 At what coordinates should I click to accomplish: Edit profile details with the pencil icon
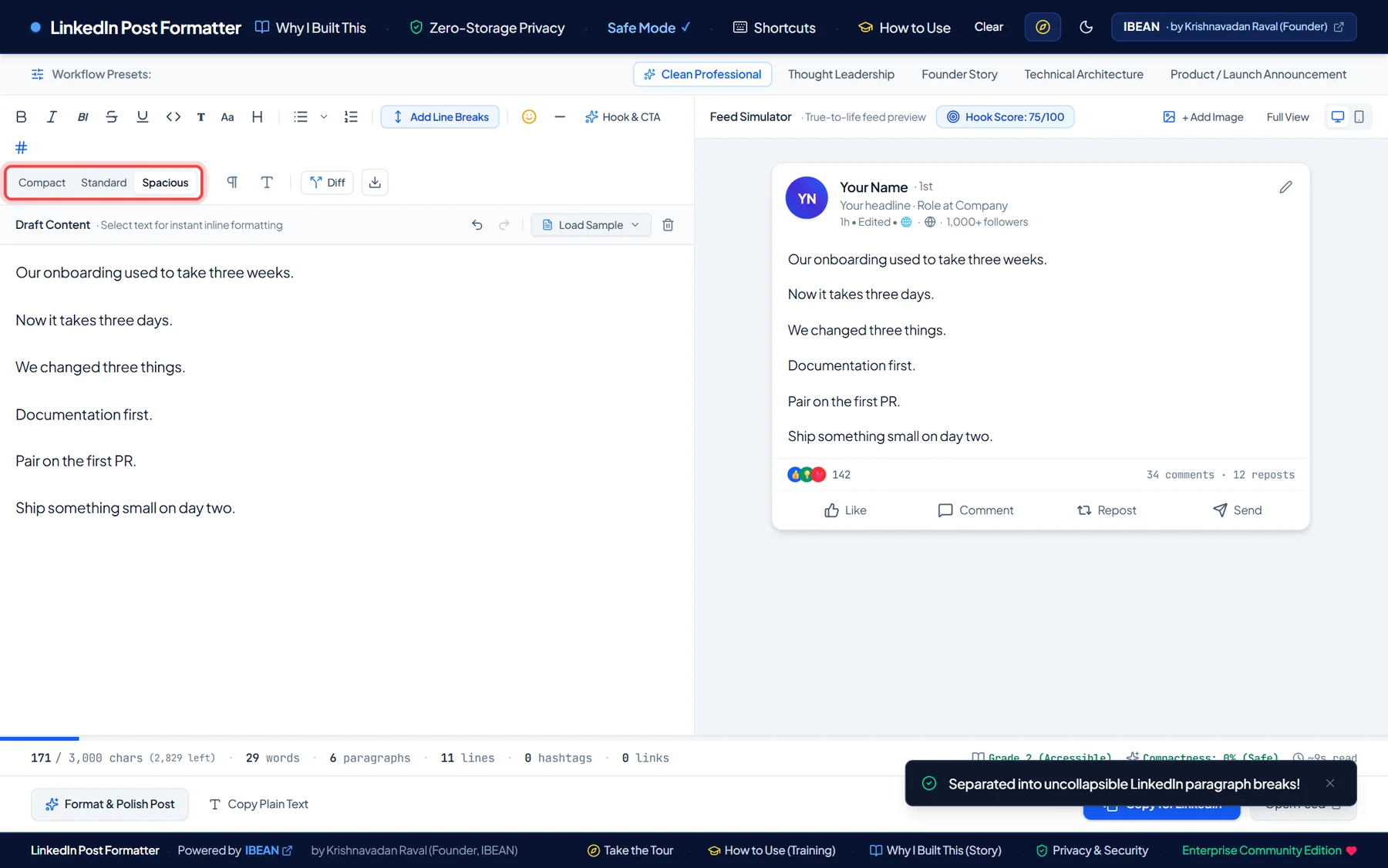[x=1285, y=187]
